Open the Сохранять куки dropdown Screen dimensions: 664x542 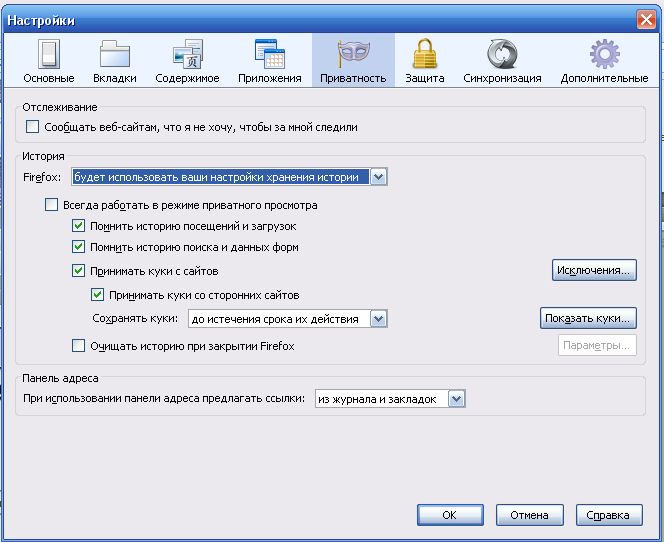click(x=378, y=319)
